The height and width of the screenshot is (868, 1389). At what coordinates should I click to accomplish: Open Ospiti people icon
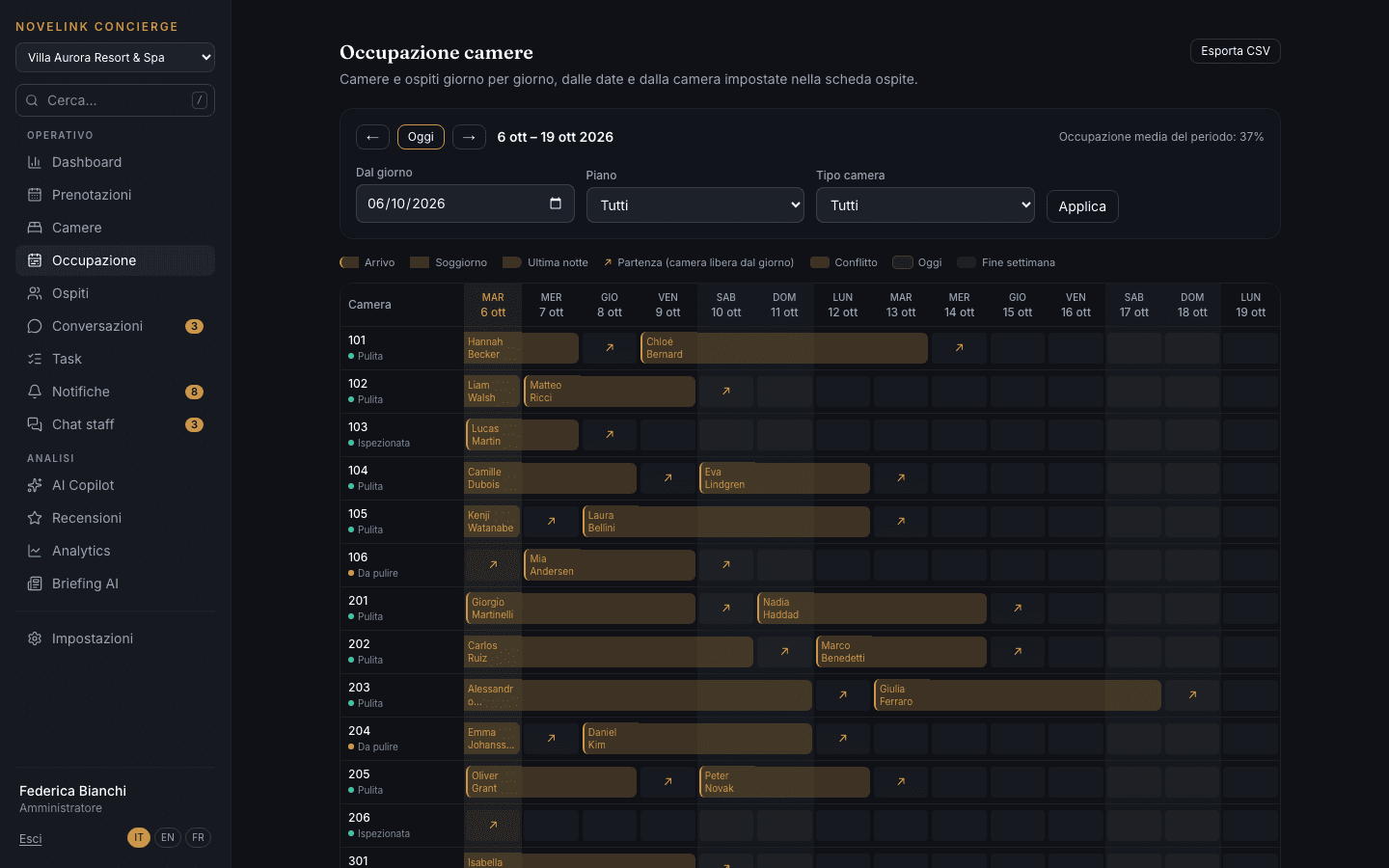[x=35, y=293]
